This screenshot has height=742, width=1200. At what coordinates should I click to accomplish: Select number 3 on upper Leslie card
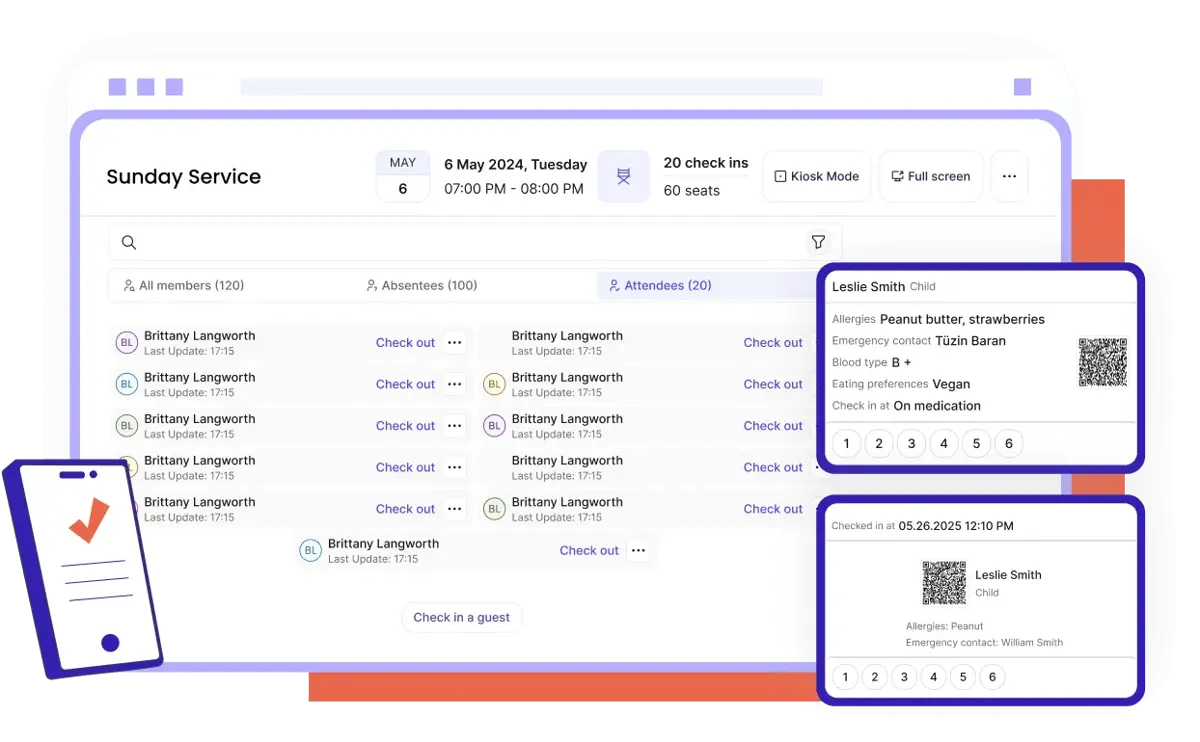911,444
